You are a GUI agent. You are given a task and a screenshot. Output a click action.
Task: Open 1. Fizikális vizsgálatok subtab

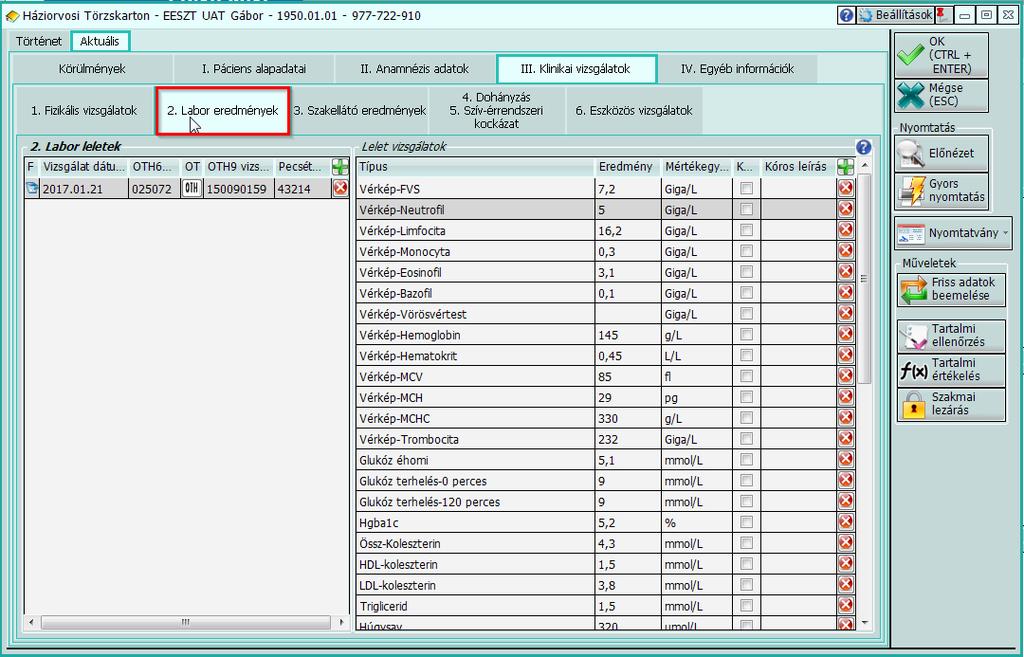tap(84, 110)
